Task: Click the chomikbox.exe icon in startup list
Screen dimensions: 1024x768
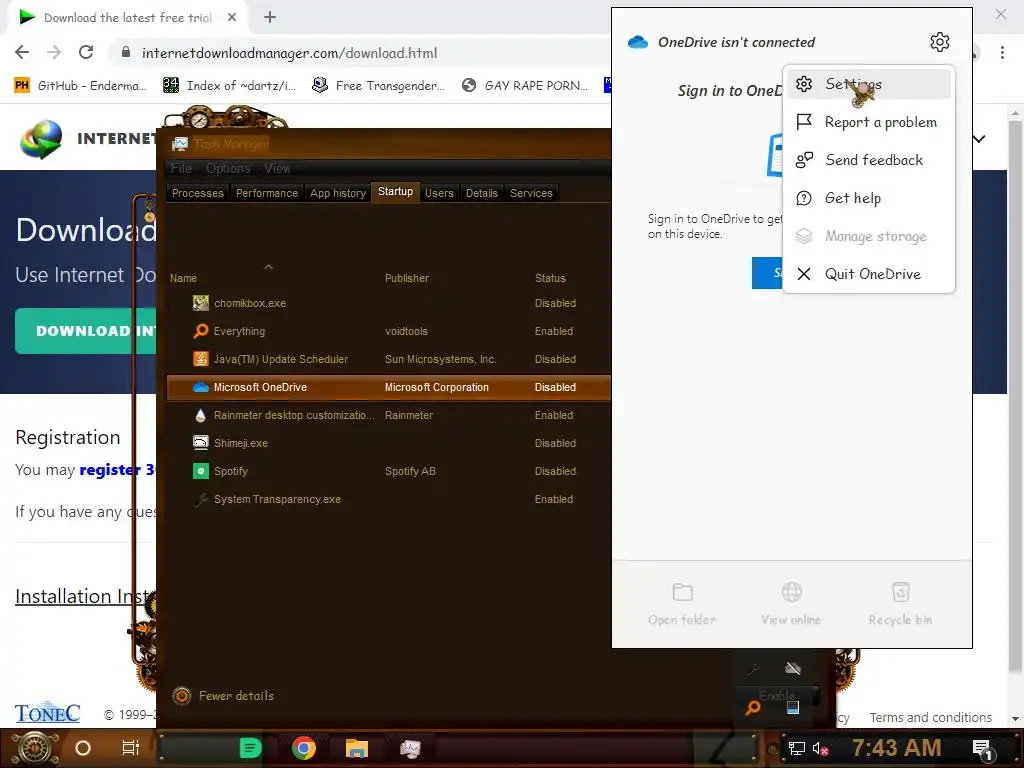Action: tap(200, 302)
